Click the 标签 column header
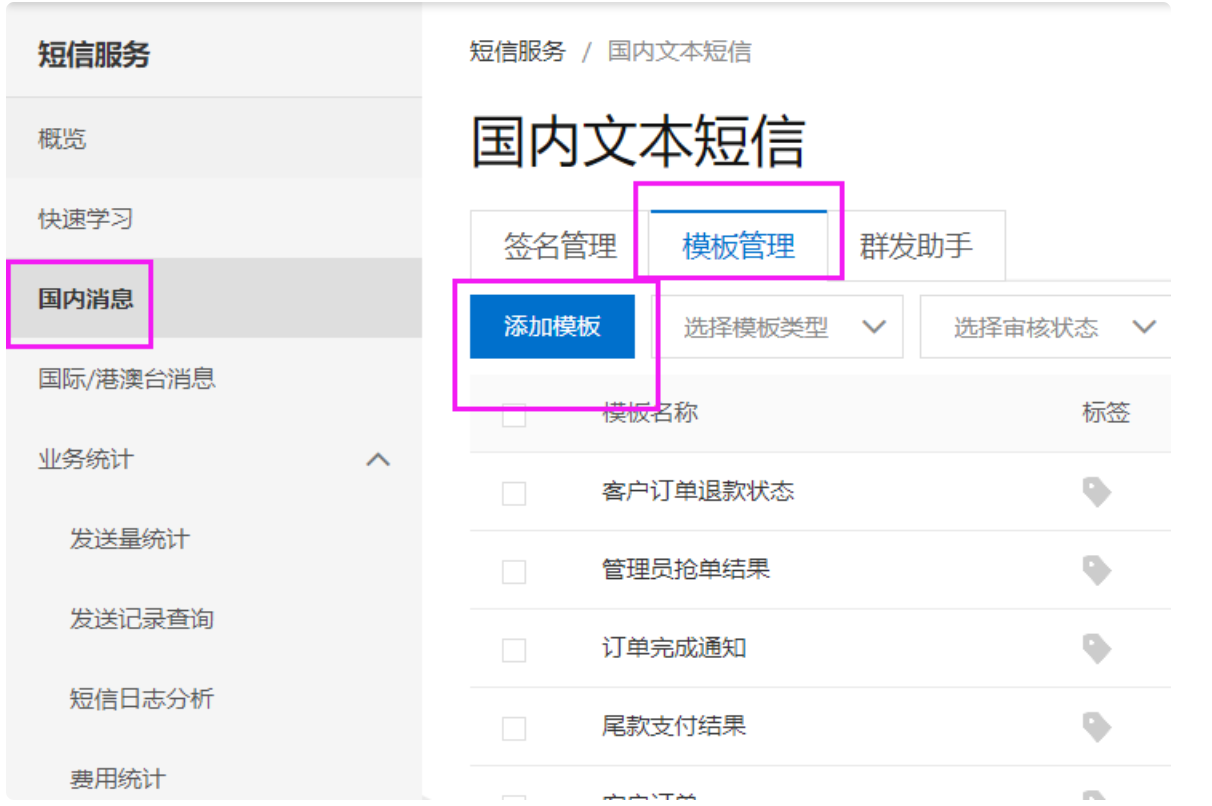Viewport: 1212px width, 806px height. tap(1106, 412)
